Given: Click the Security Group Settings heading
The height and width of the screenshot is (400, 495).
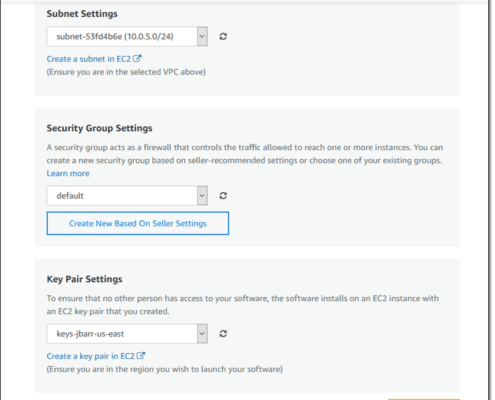Looking at the screenshot, I should [x=99, y=128].
